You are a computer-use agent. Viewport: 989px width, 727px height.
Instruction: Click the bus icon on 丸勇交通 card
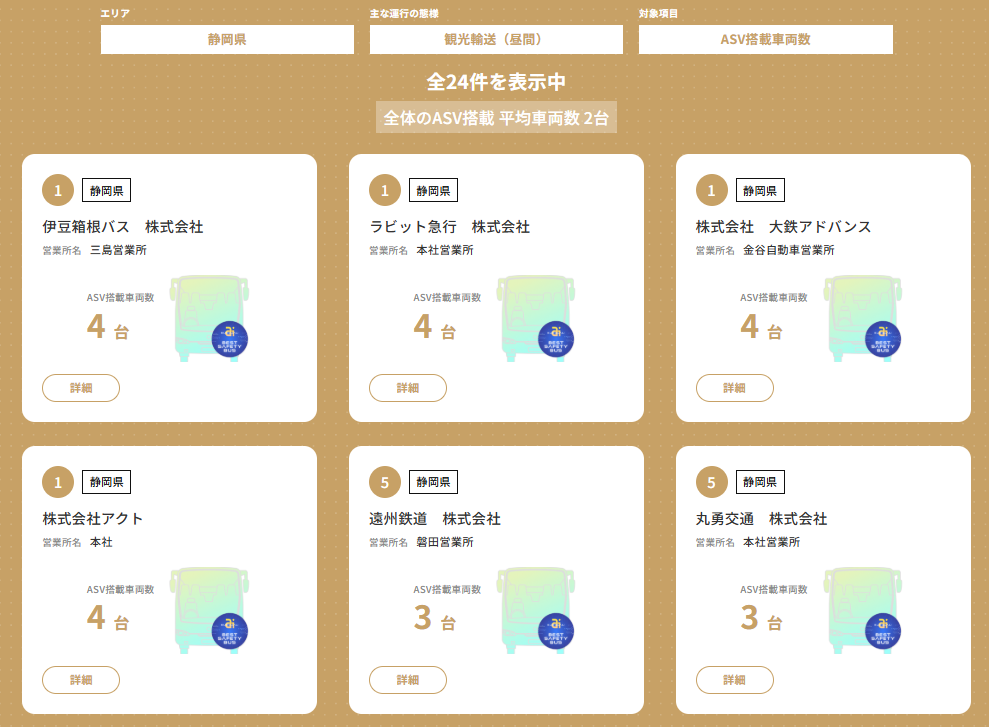point(863,610)
